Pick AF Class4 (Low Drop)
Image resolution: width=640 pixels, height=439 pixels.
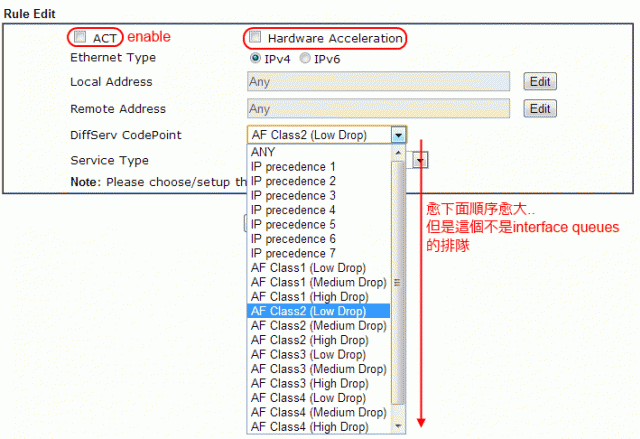[x=318, y=398]
